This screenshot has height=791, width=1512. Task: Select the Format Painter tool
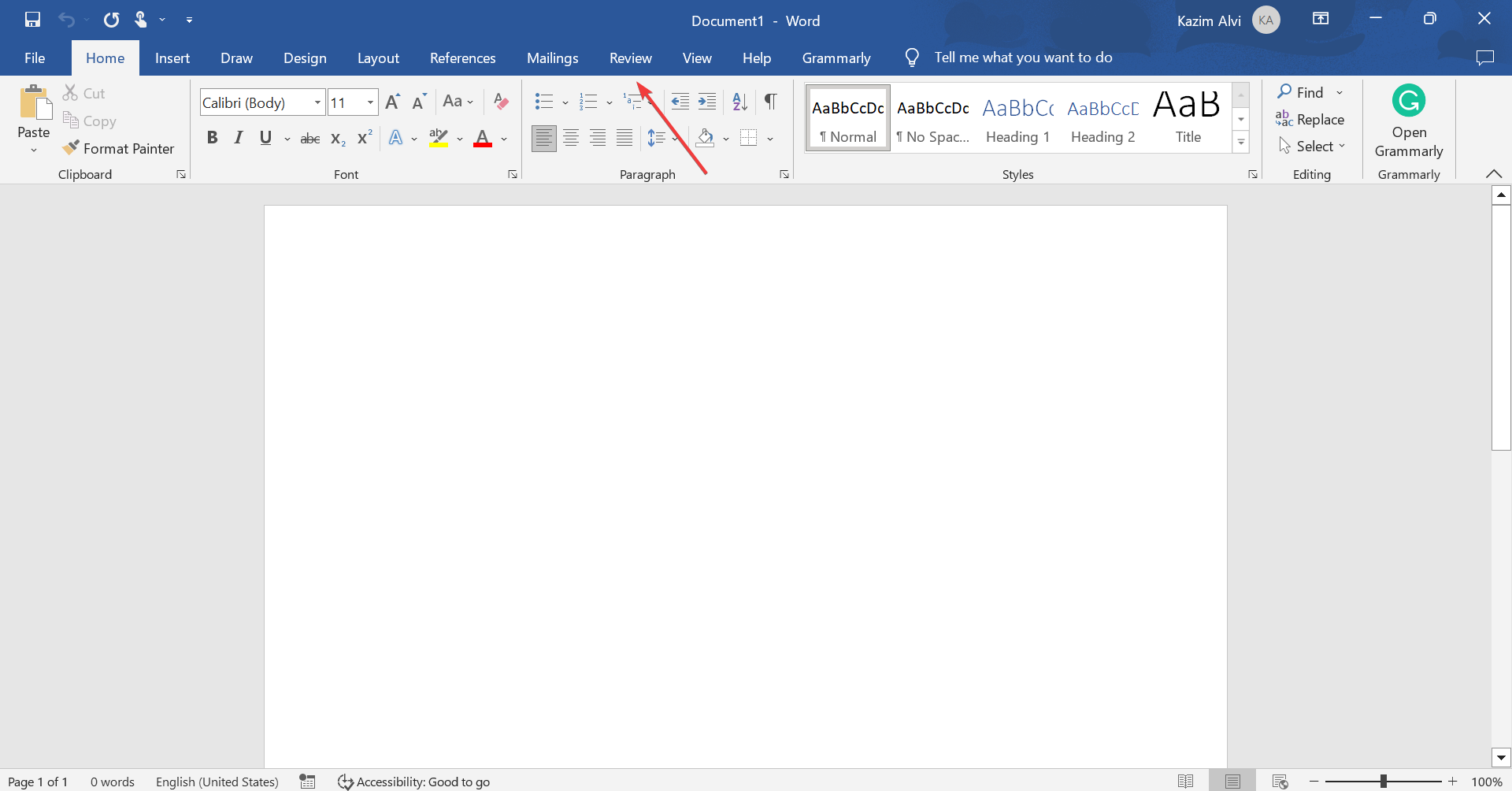(119, 148)
